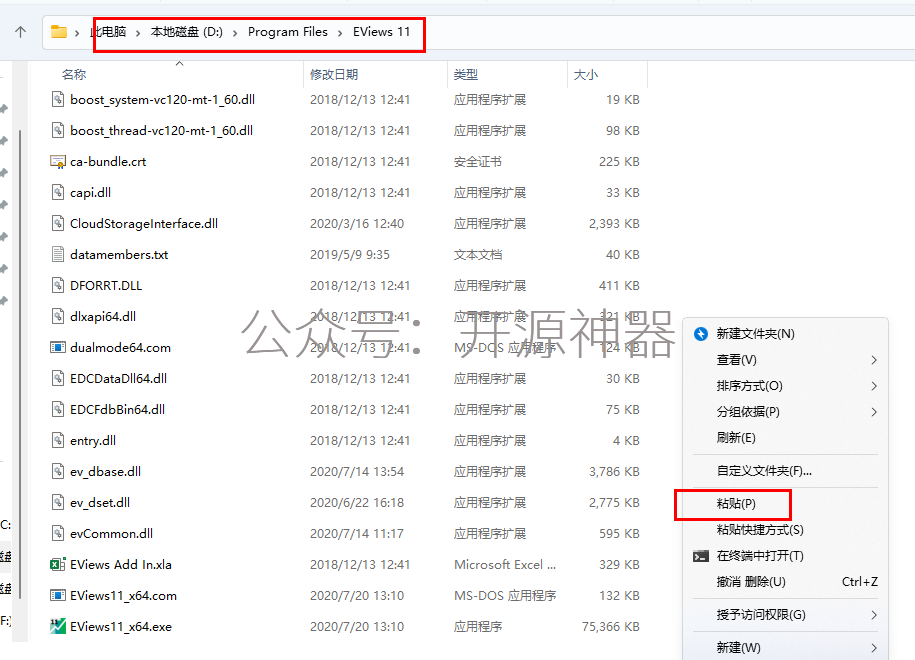Image resolution: width=915 pixels, height=660 pixels.
Task: Click the EViews Add In.xla Excel icon
Action: point(58,564)
